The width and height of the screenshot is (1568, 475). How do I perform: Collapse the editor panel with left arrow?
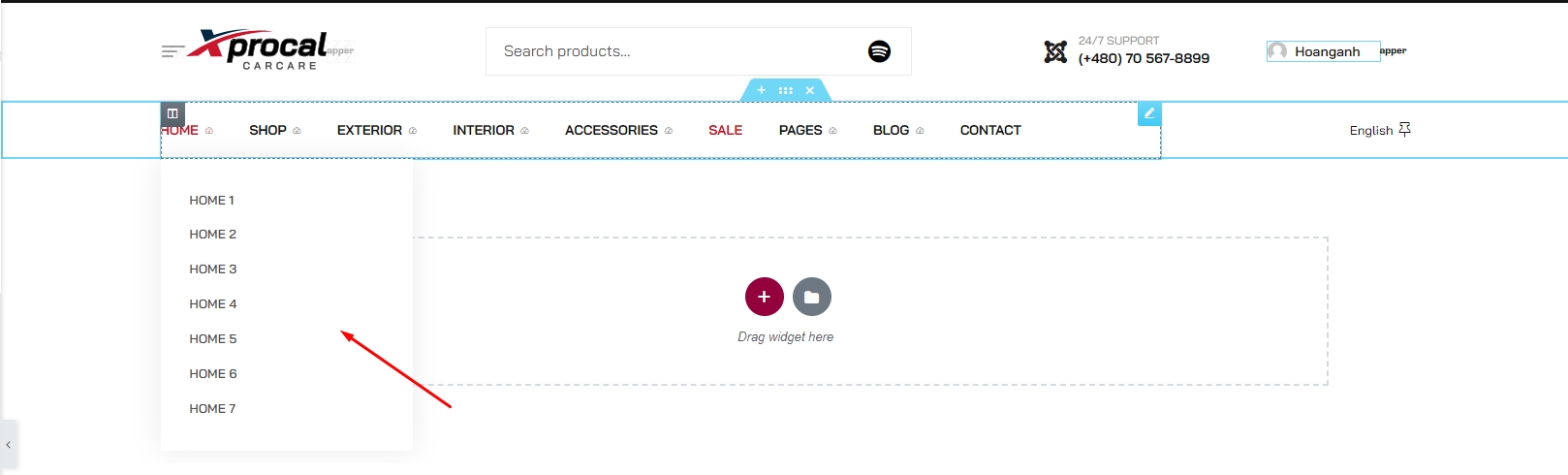(x=8, y=445)
